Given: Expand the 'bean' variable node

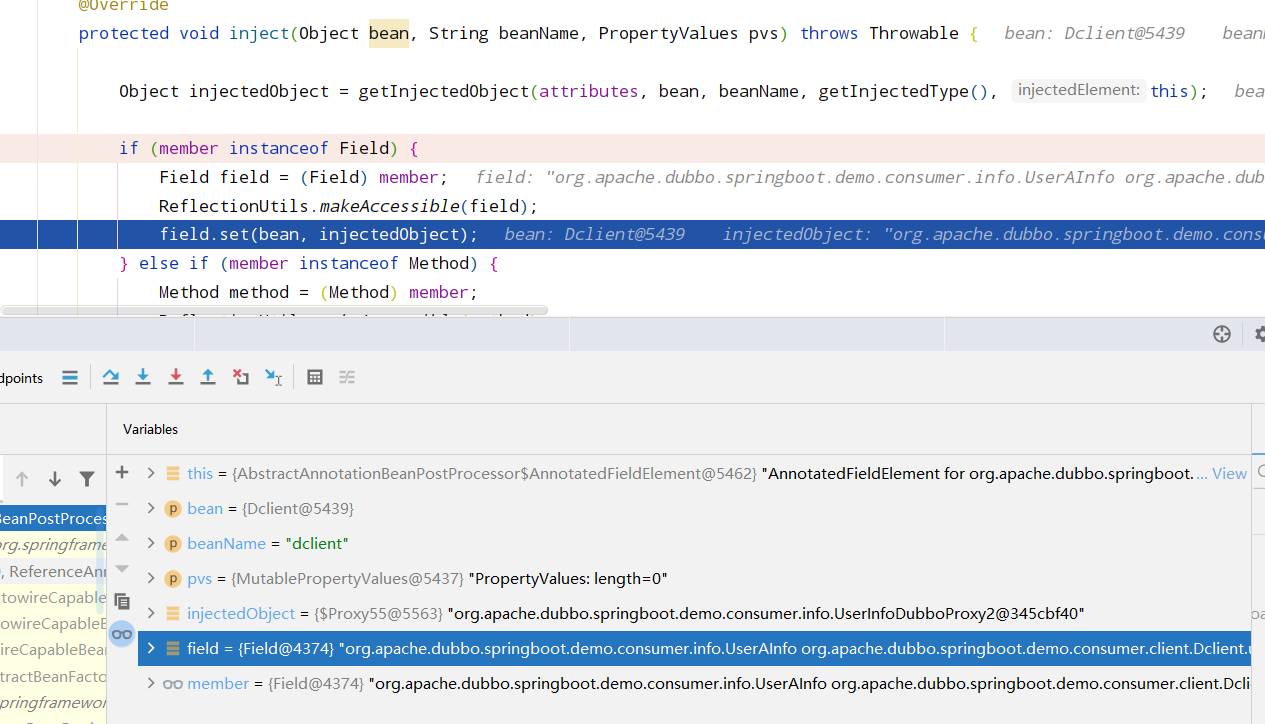Looking at the screenshot, I should [151, 508].
